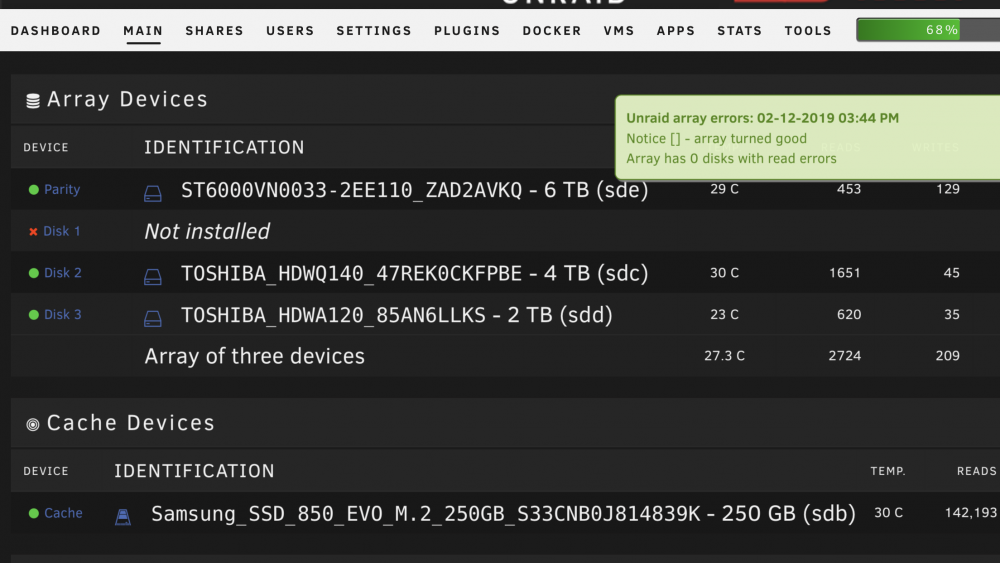Click the Disk 3 reads value 620

click(x=849, y=314)
